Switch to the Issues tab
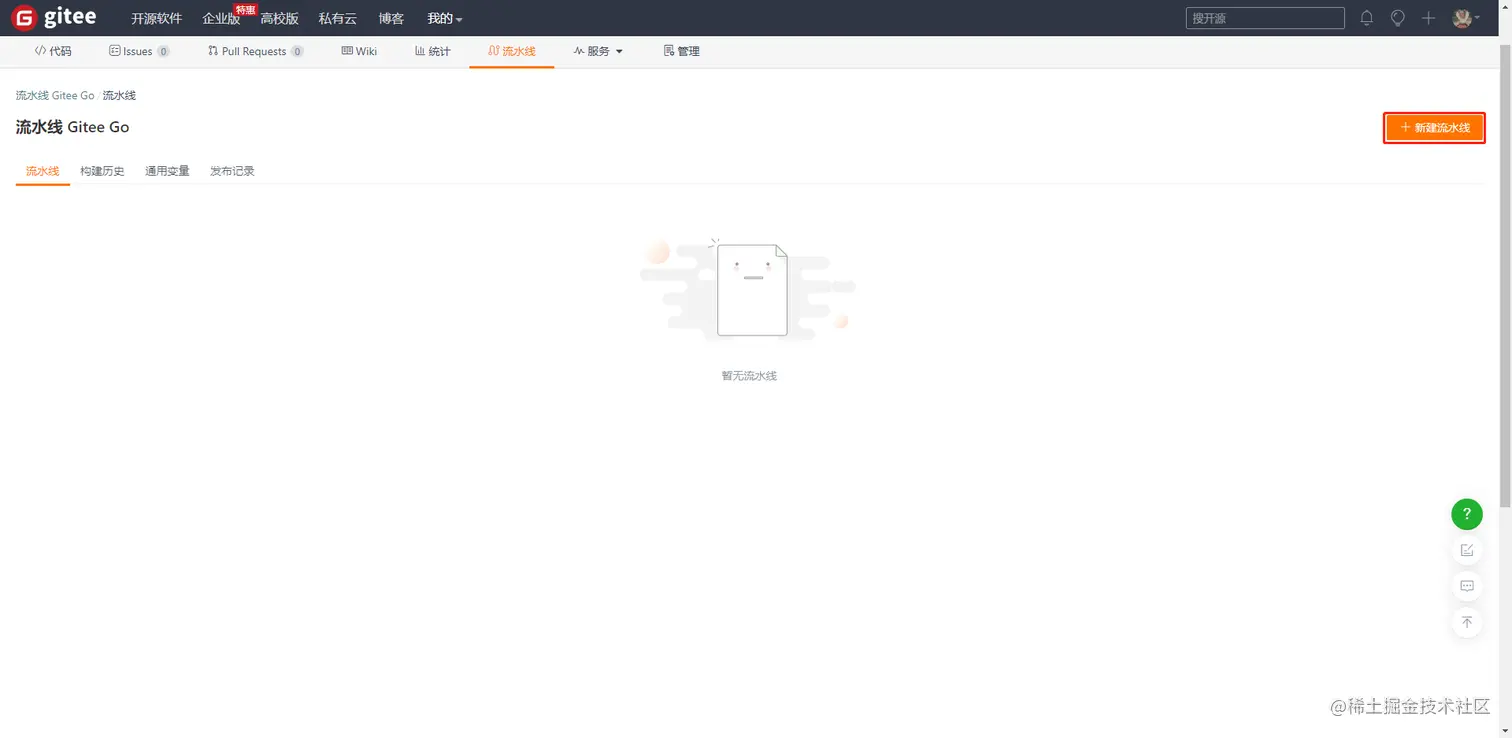This screenshot has width=1512, height=738. (x=139, y=51)
